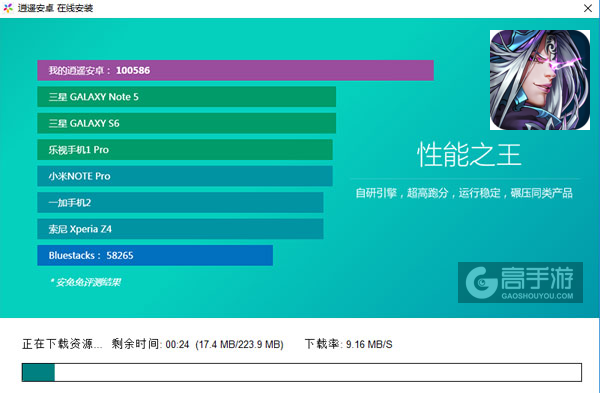Select the 我的逍遥安卓 100586 score bar
The image size is (600, 393).
[x=235, y=70]
